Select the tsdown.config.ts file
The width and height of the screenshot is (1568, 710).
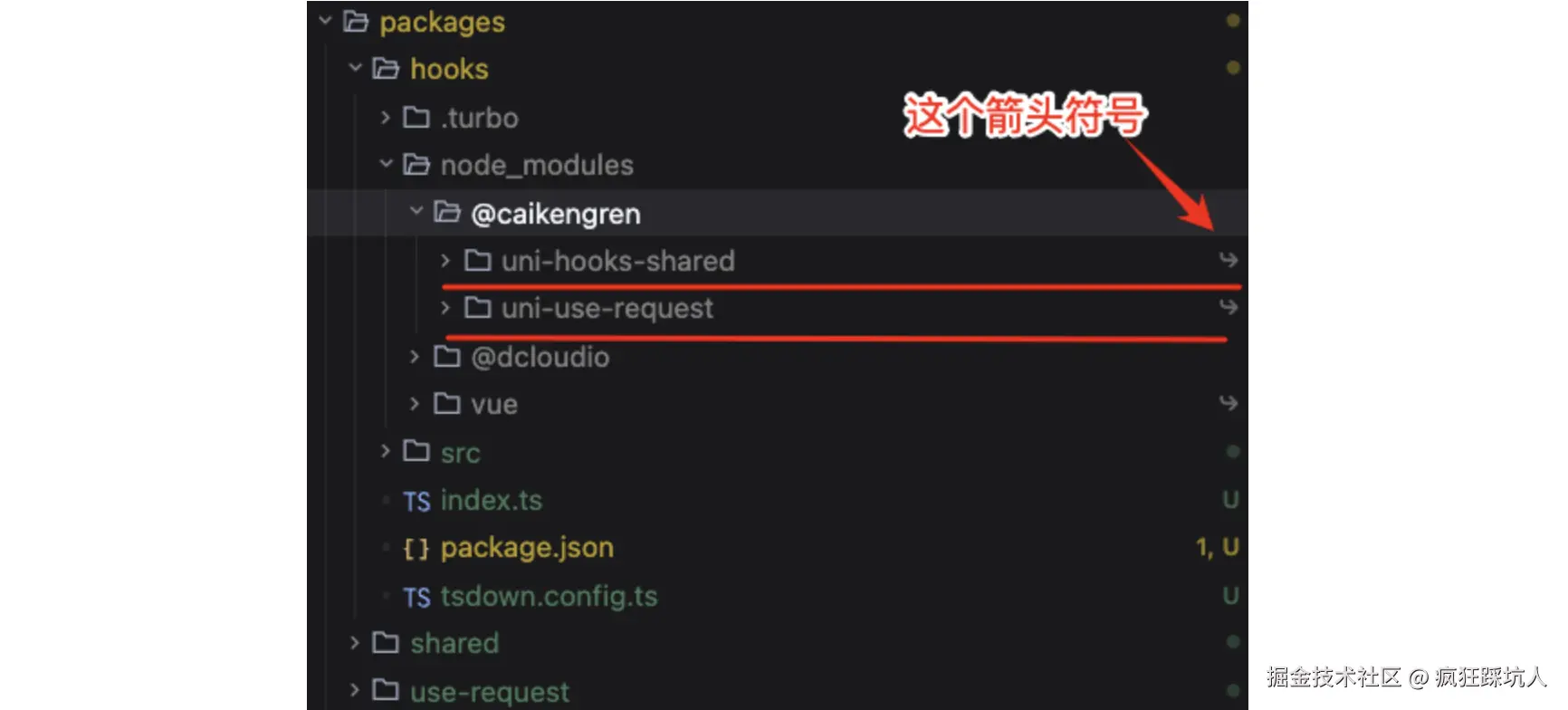tap(778, 596)
